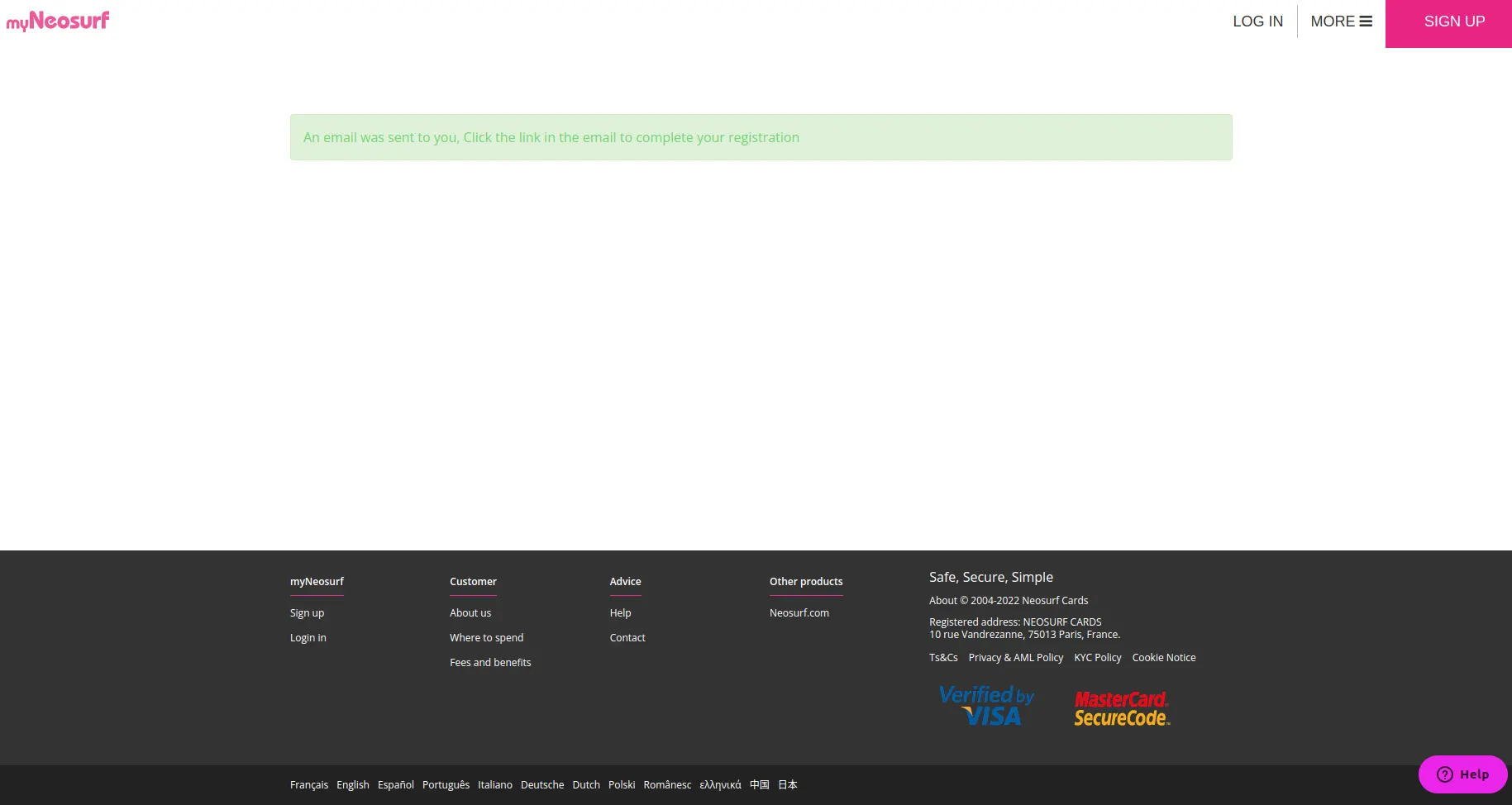This screenshot has height=805, width=1512.
Task: Switch language to Românesc
Action: 667,785
